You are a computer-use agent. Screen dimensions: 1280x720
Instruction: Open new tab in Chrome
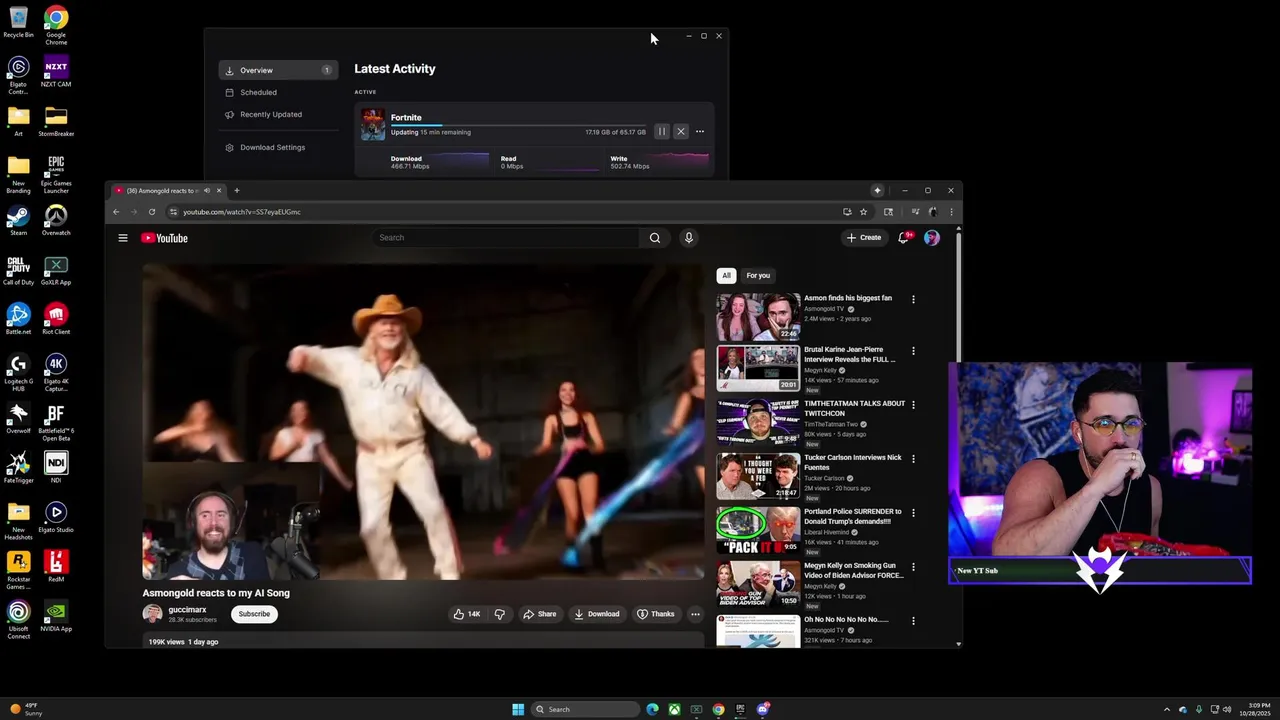tap(237, 190)
